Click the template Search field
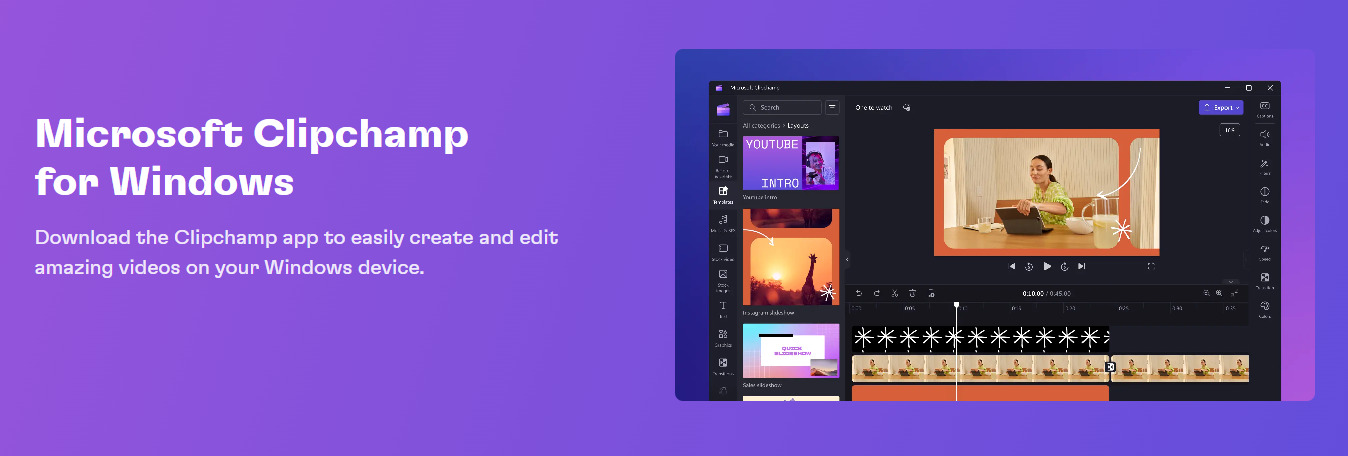The image size is (1348, 456). click(782, 107)
